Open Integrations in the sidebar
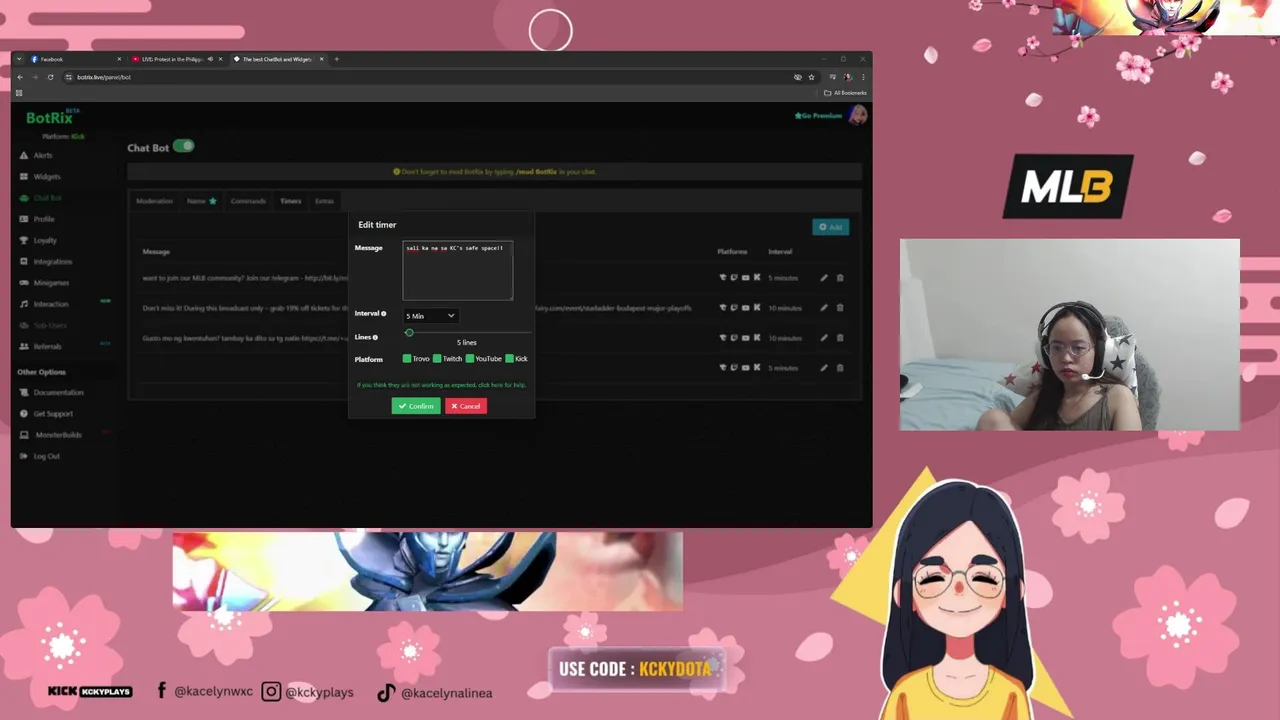The width and height of the screenshot is (1280, 720). pos(46,261)
